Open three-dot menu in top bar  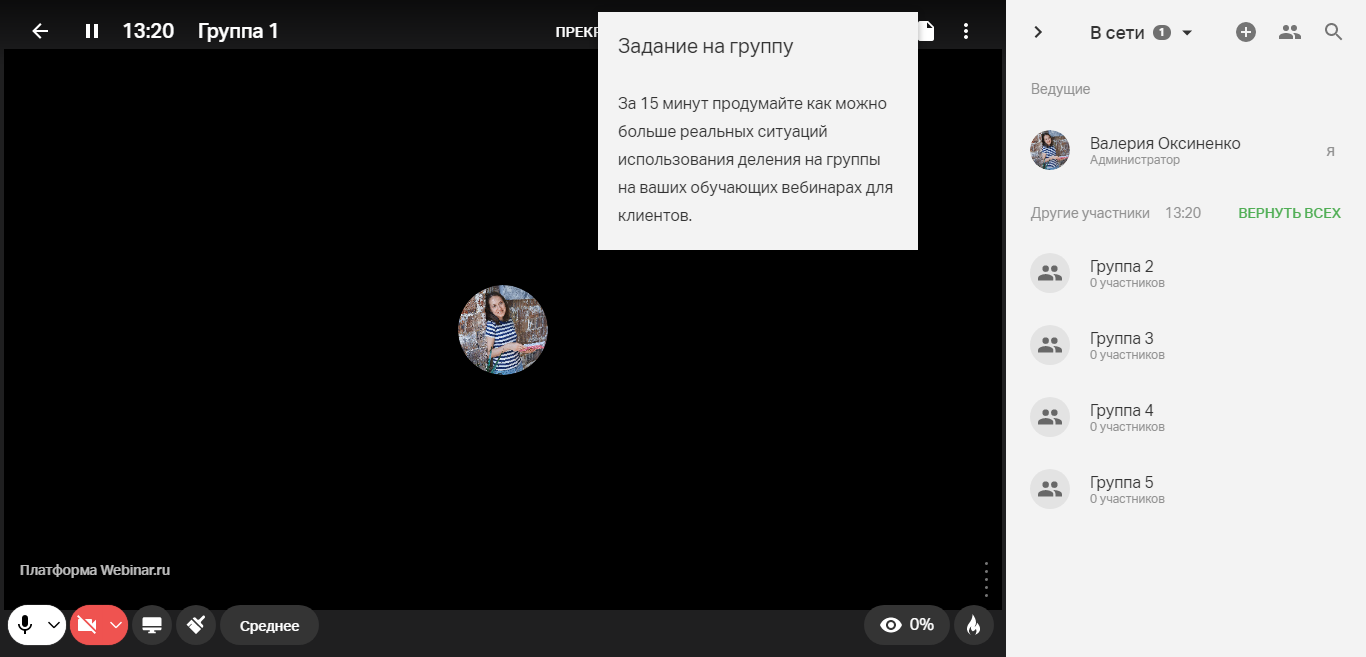[x=966, y=31]
